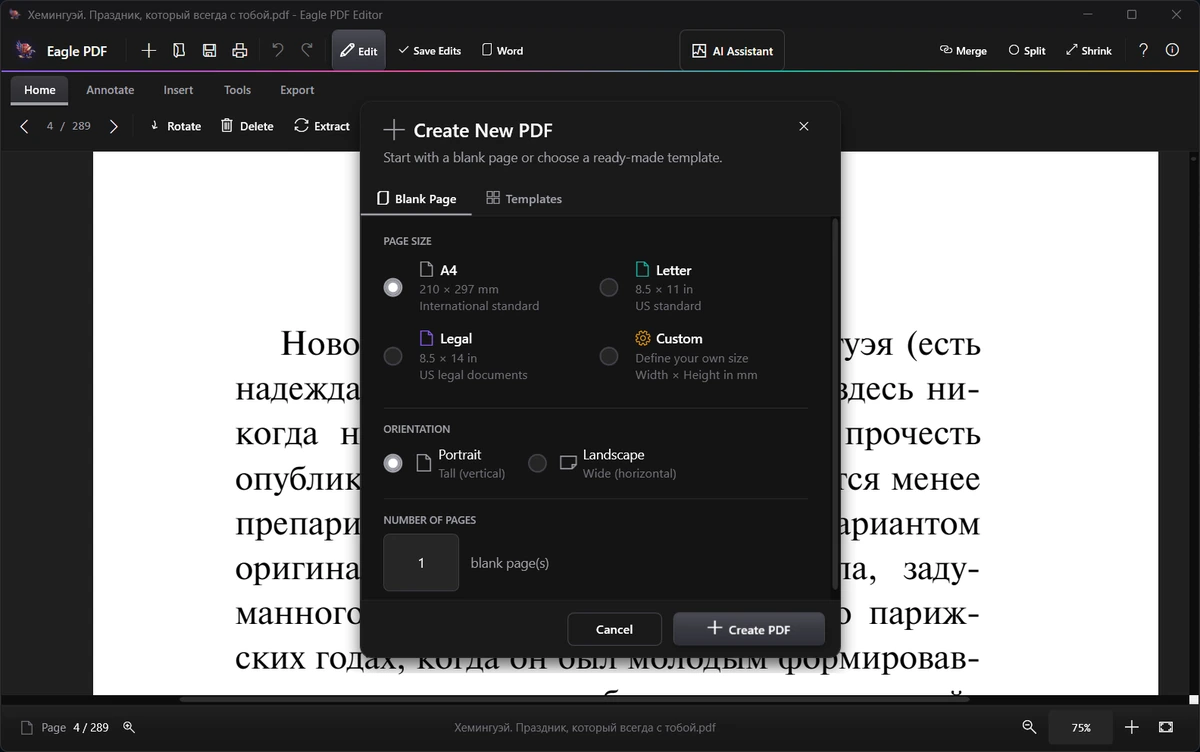Viewport: 1200px width, 752px height.
Task: Print using the printer icon
Action: point(239,51)
